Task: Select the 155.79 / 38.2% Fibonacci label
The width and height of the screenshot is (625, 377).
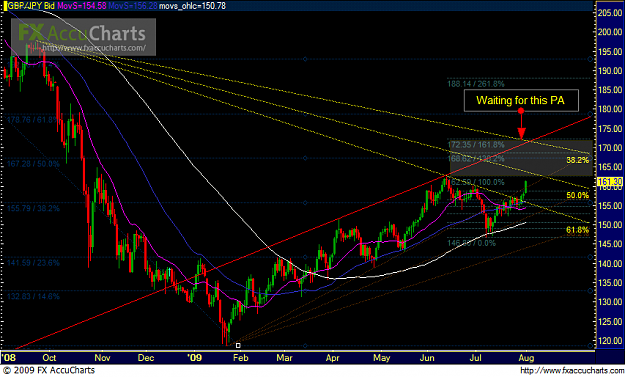Action: click(33, 208)
